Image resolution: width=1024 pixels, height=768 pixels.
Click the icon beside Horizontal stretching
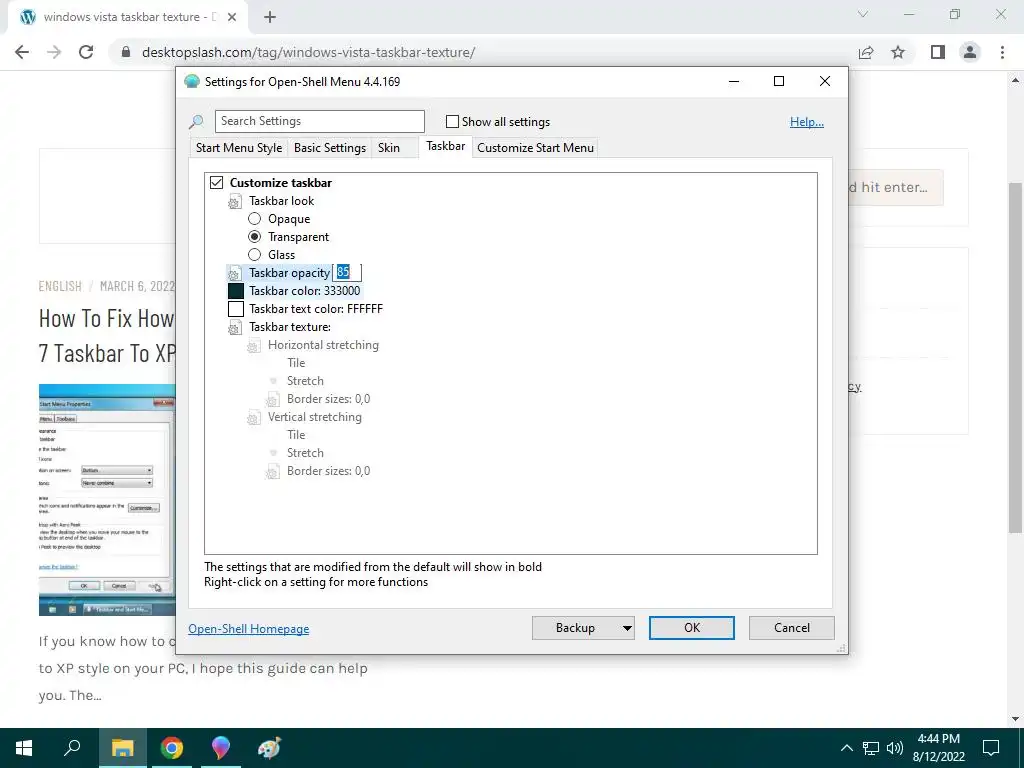tap(253, 346)
